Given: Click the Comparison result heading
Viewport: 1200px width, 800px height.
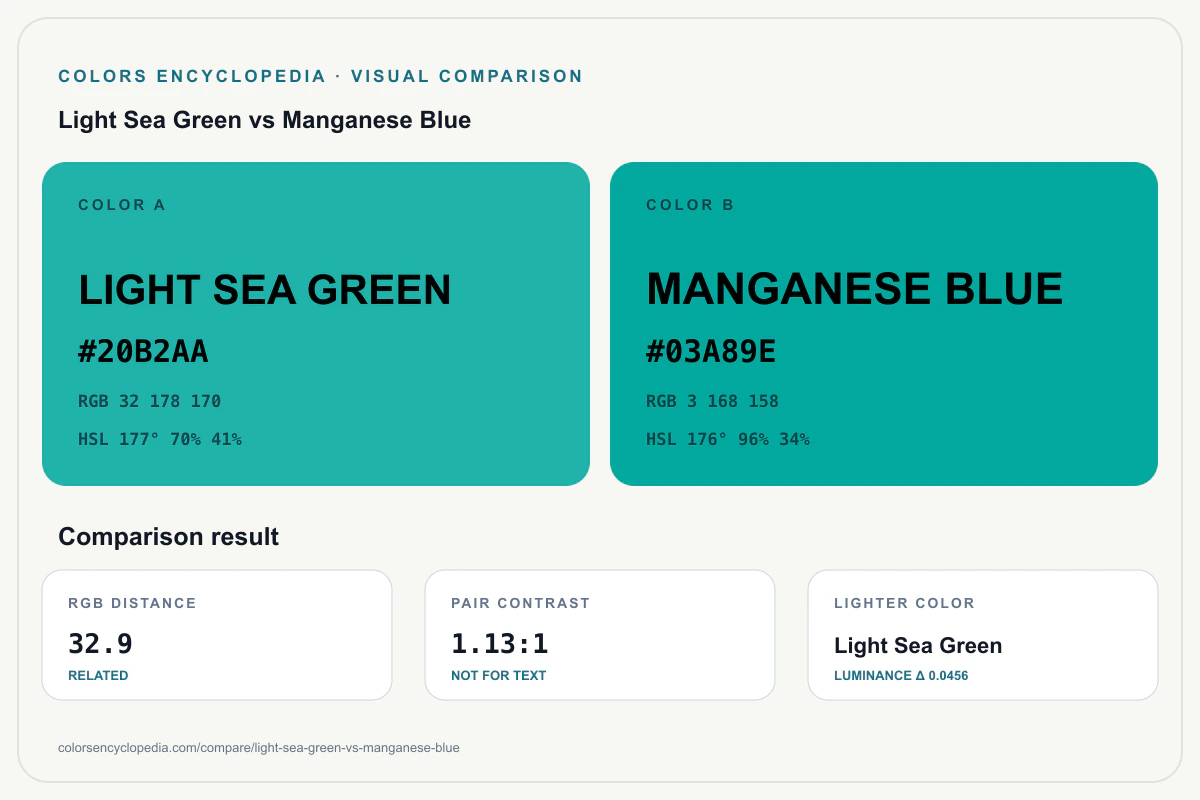Looking at the screenshot, I should pos(169,537).
